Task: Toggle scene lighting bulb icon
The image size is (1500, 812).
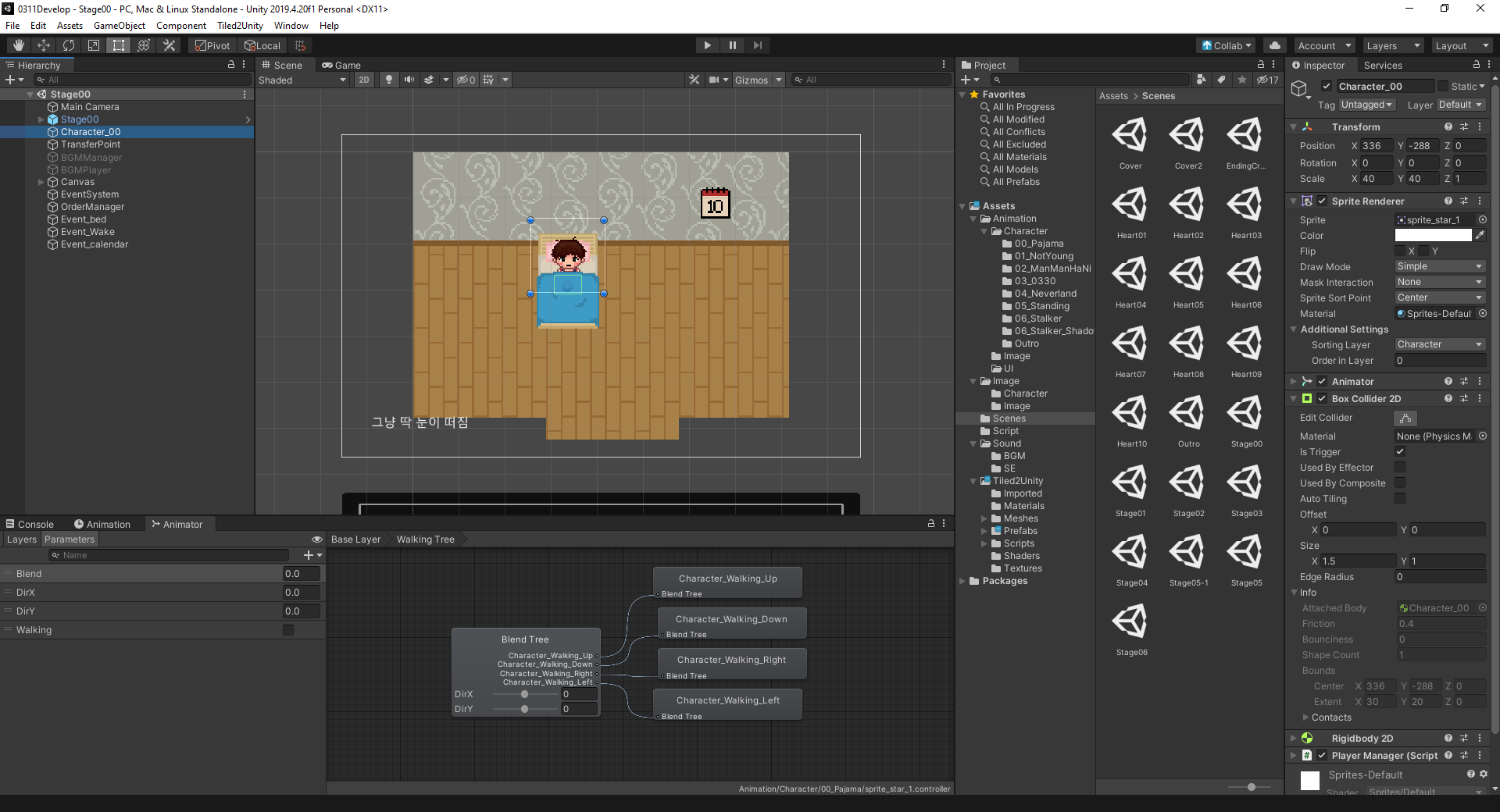Action: pos(388,80)
